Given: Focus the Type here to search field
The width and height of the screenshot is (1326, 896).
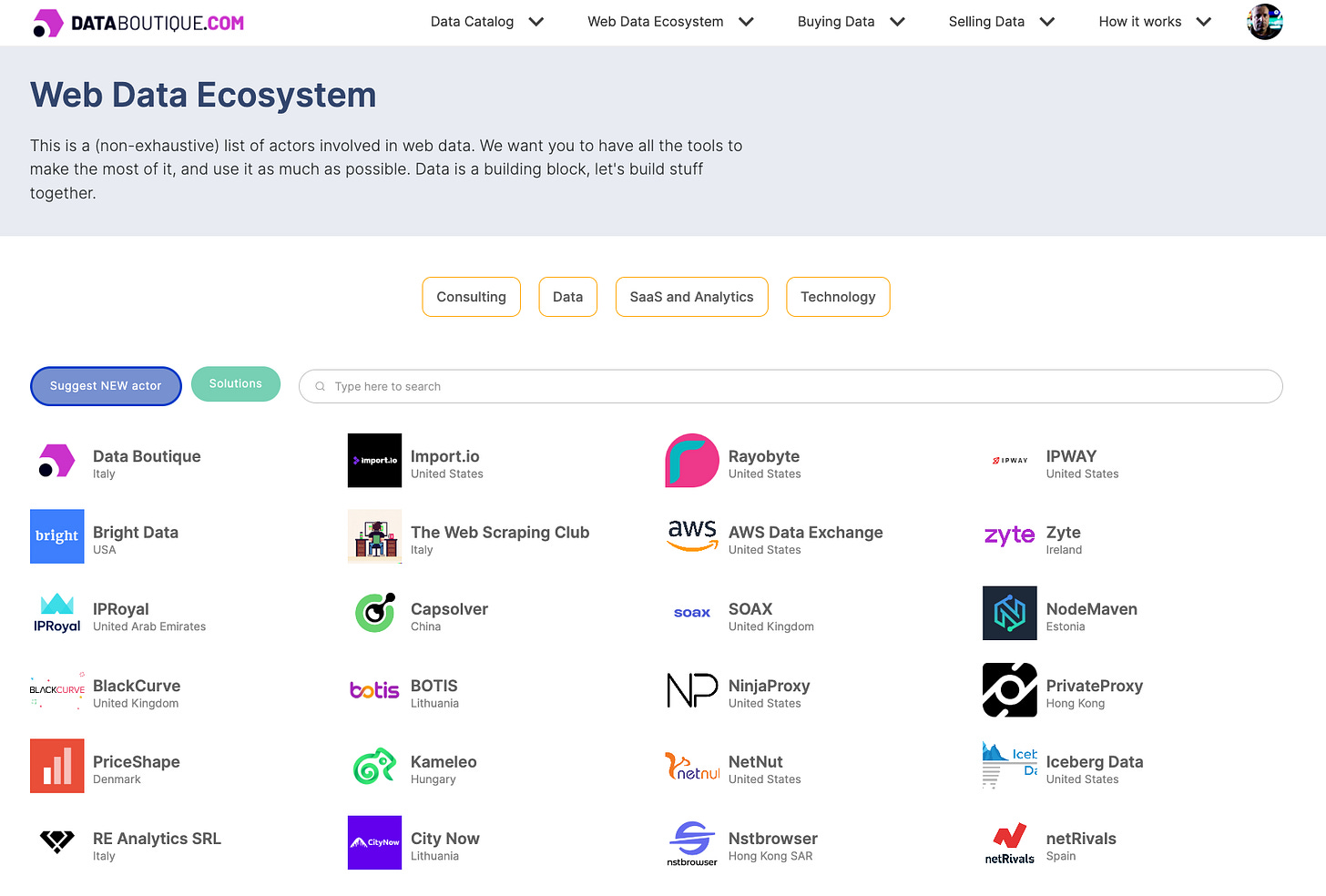Looking at the screenshot, I should coord(790,386).
